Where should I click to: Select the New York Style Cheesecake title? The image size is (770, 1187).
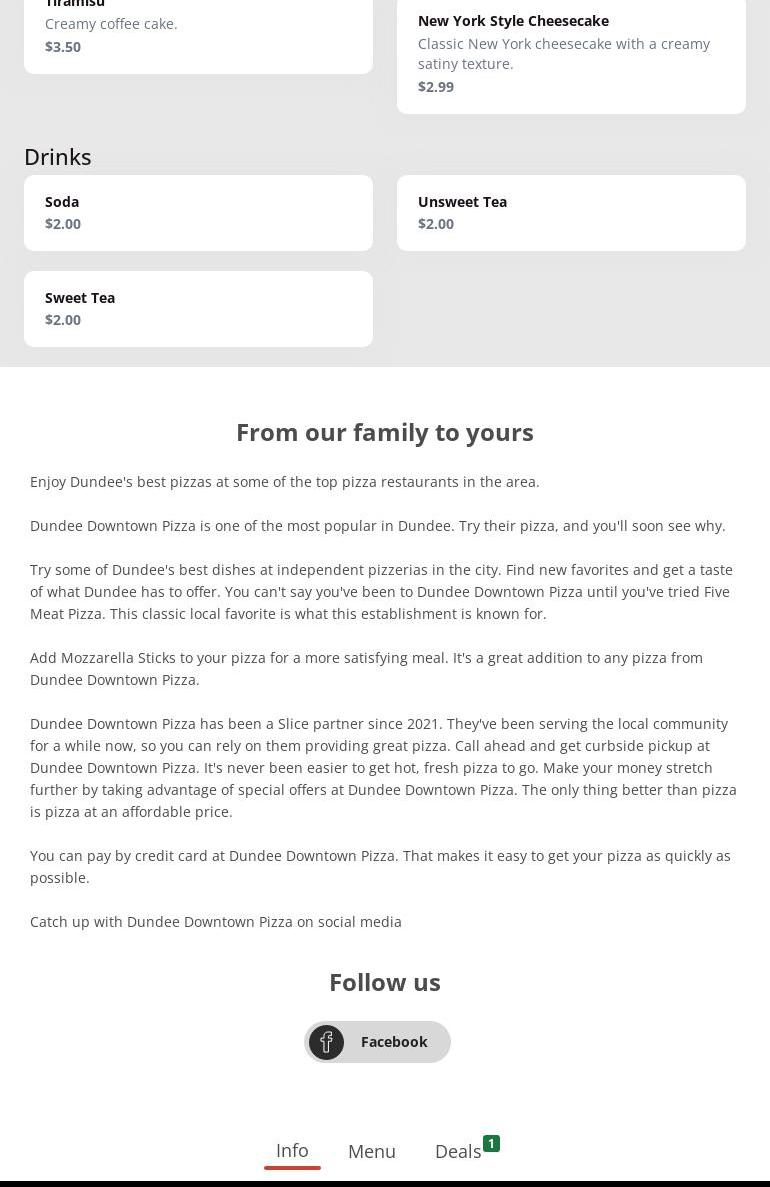click(x=513, y=21)
